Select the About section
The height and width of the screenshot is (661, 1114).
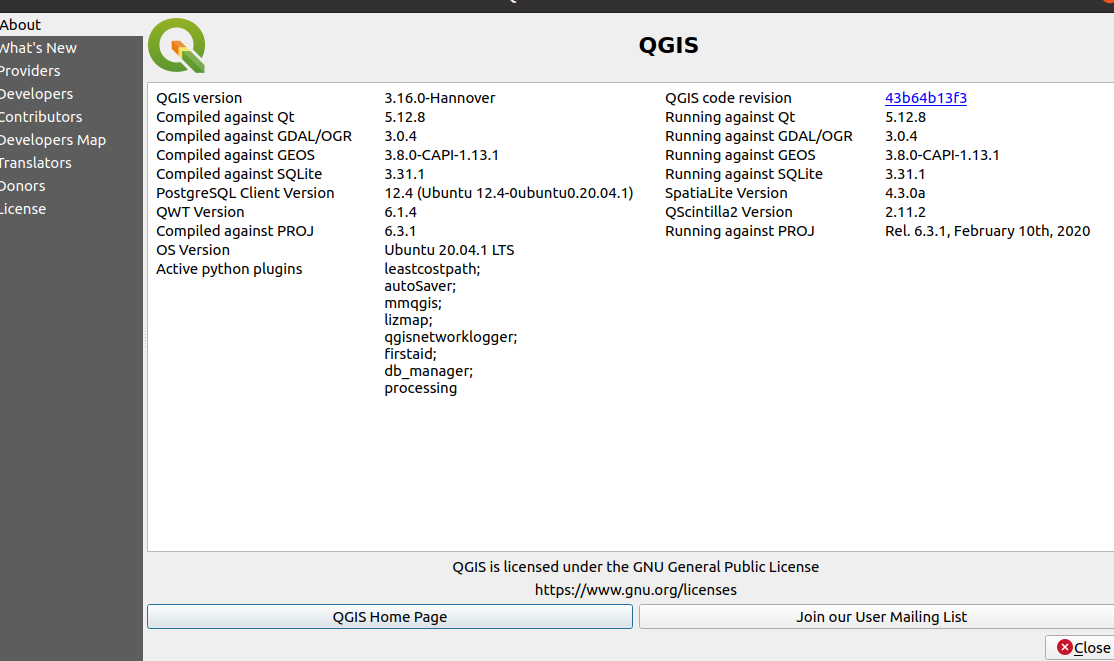coord(21,24)
